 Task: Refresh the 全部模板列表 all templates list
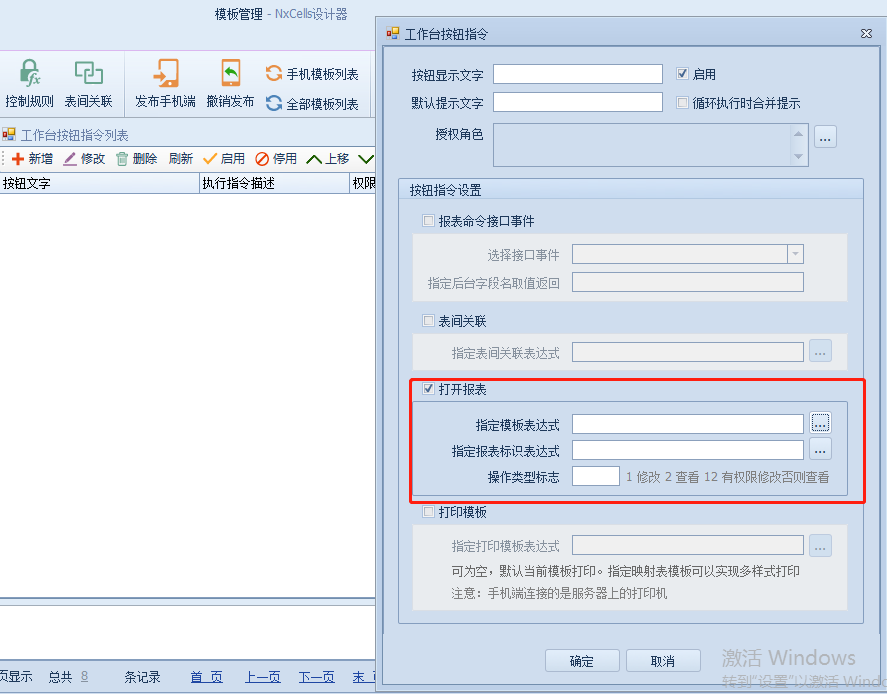311,104
